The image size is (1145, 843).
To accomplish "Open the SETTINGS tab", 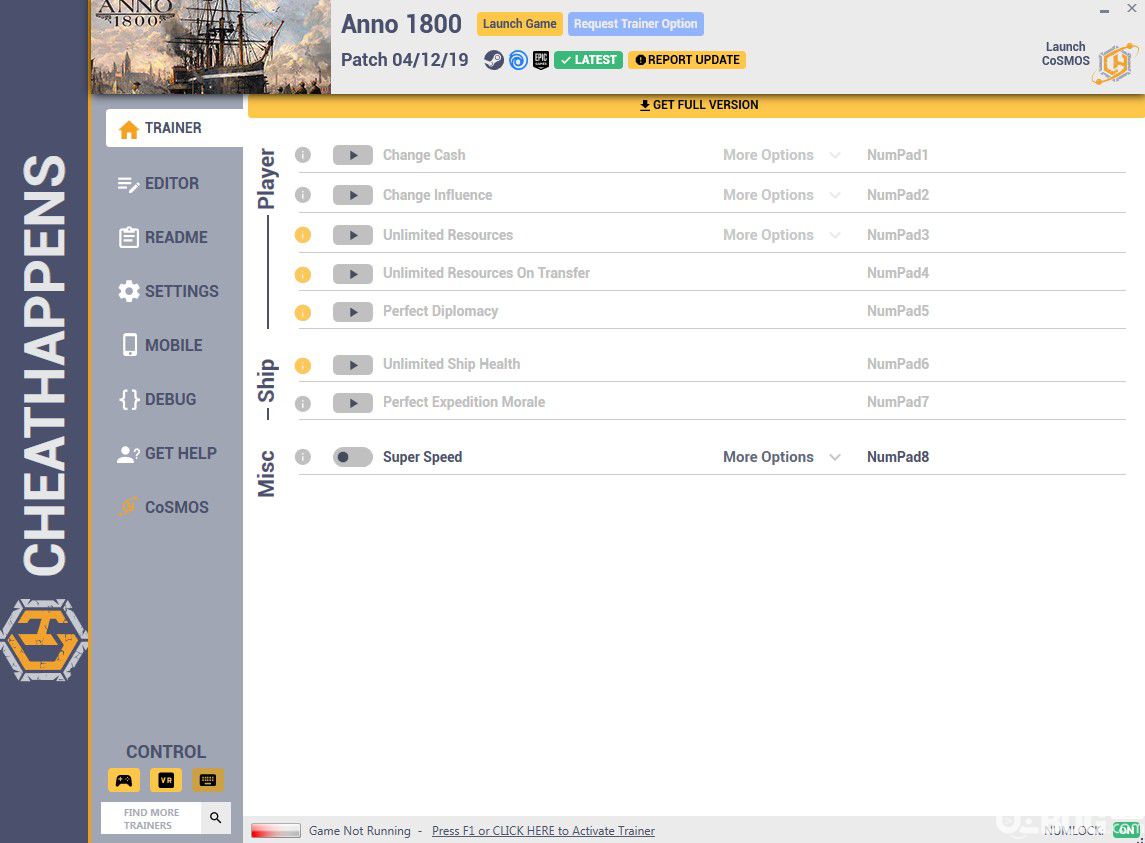I will click(x=168, y=291).
